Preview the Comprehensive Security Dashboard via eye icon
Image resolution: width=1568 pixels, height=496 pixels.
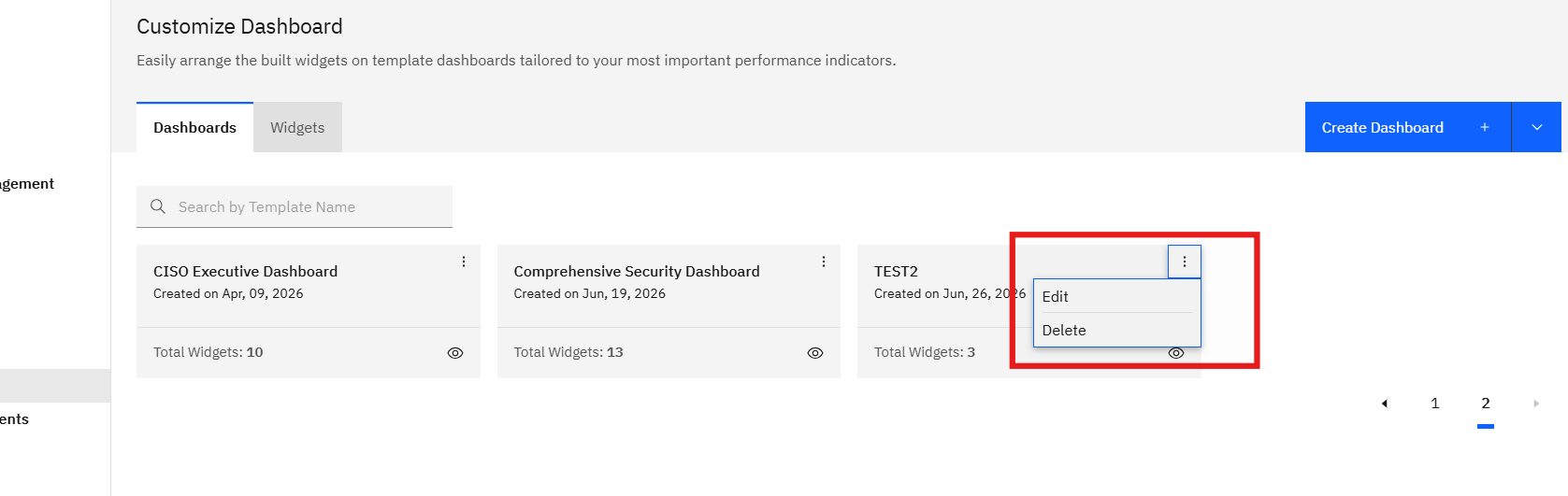click(815, 353)
